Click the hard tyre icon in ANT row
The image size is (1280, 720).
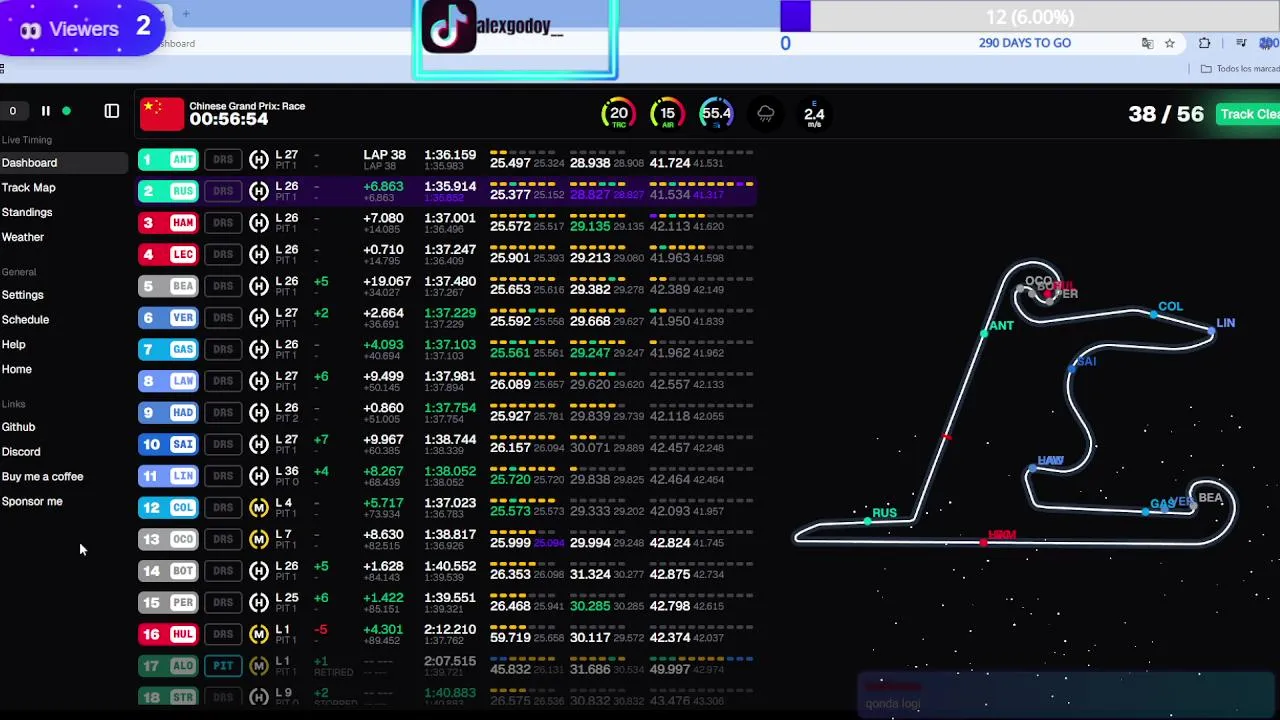tap(259, 159)
